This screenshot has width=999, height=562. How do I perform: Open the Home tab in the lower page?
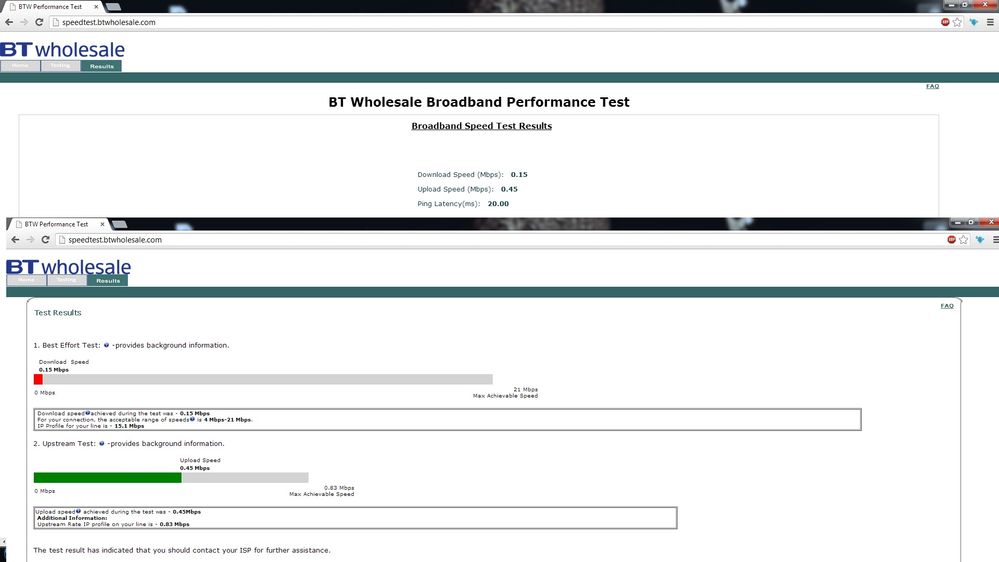[x=27, y=280]
